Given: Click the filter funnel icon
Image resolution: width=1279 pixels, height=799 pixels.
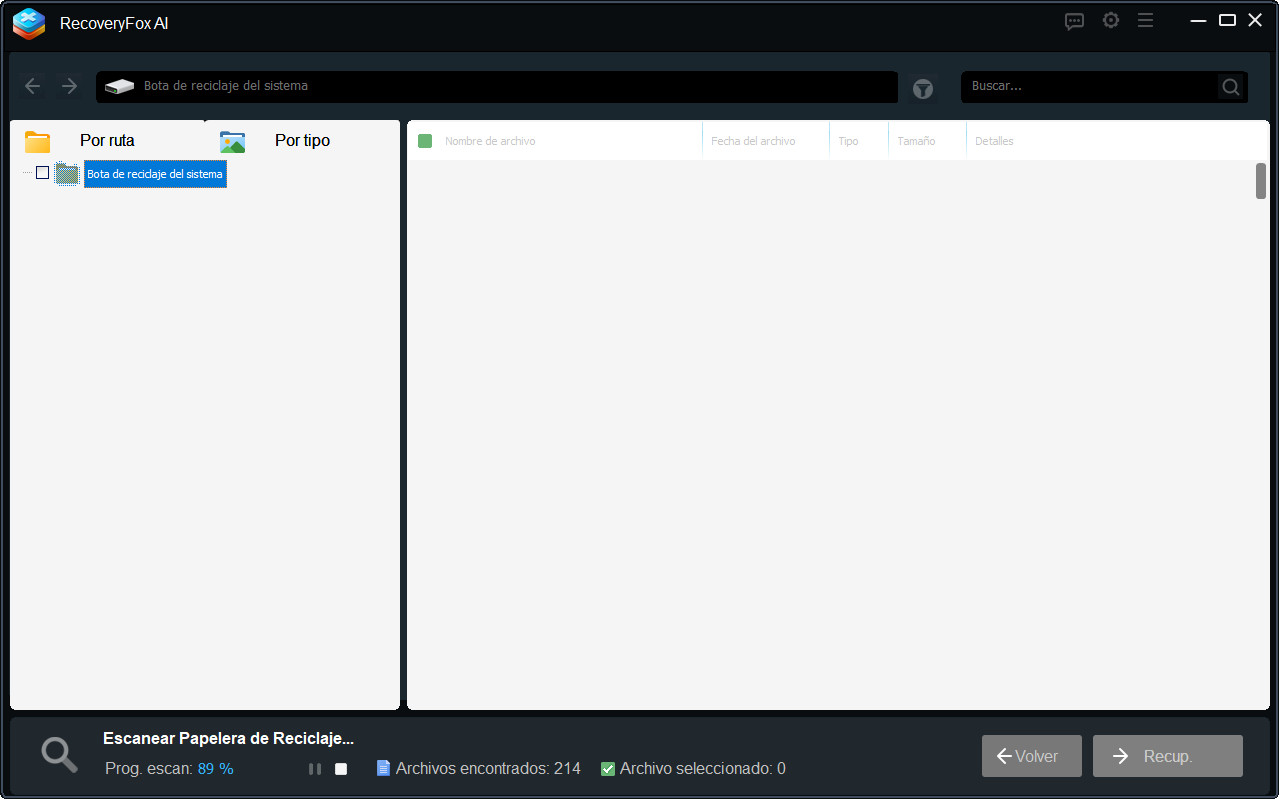Looking at the screenshot, I should (x=922, y=89).
